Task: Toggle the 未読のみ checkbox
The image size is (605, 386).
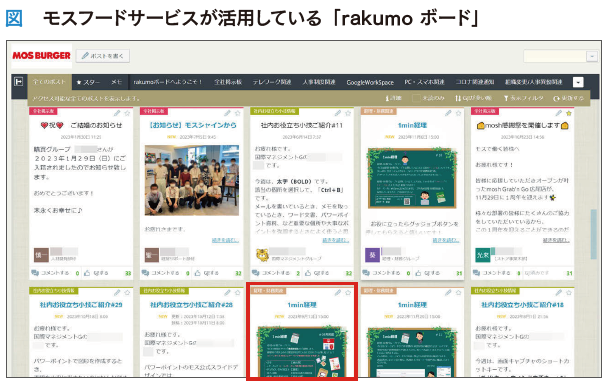Action: pyautogui.click(x=416, y=98)
